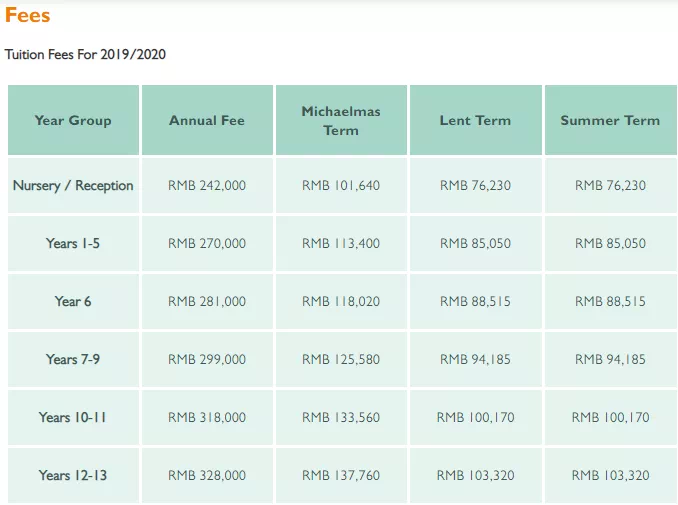Viewport: 678px width, 505px height.
Task: Click the Years 10-11 row label
Action: coord(73,417)
